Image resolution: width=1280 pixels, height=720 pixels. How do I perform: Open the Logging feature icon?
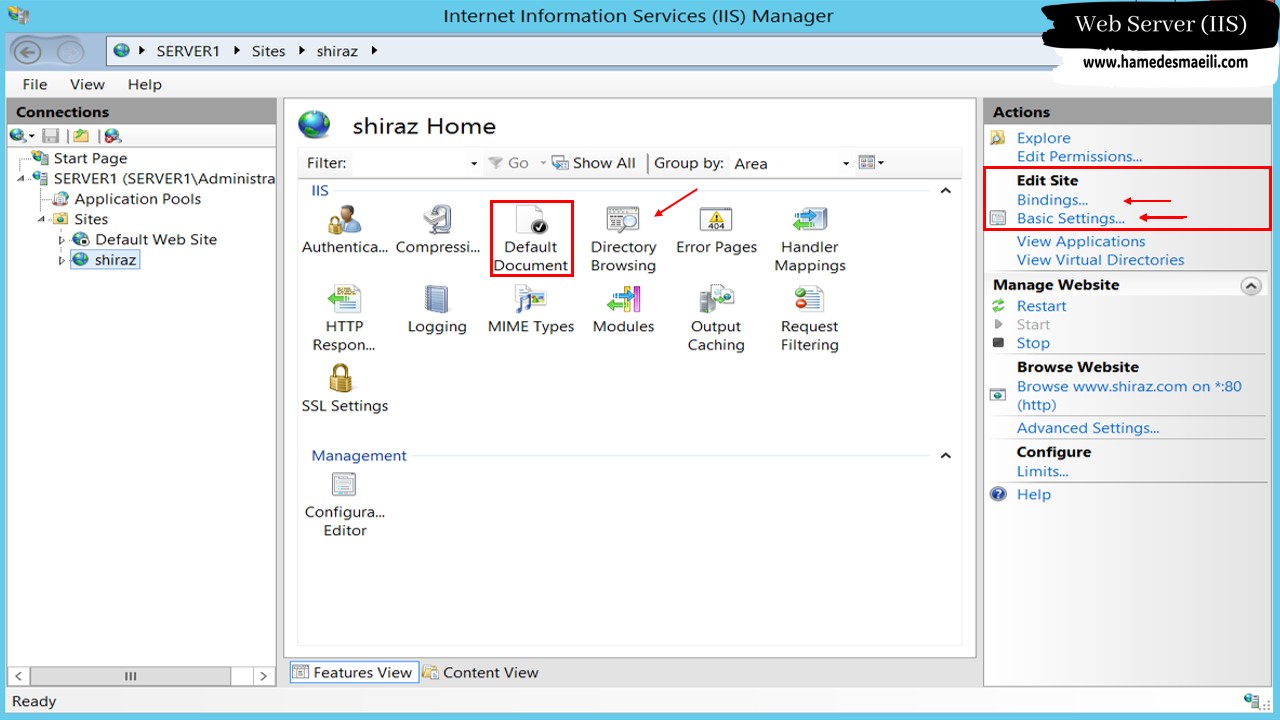coord(437,310)
